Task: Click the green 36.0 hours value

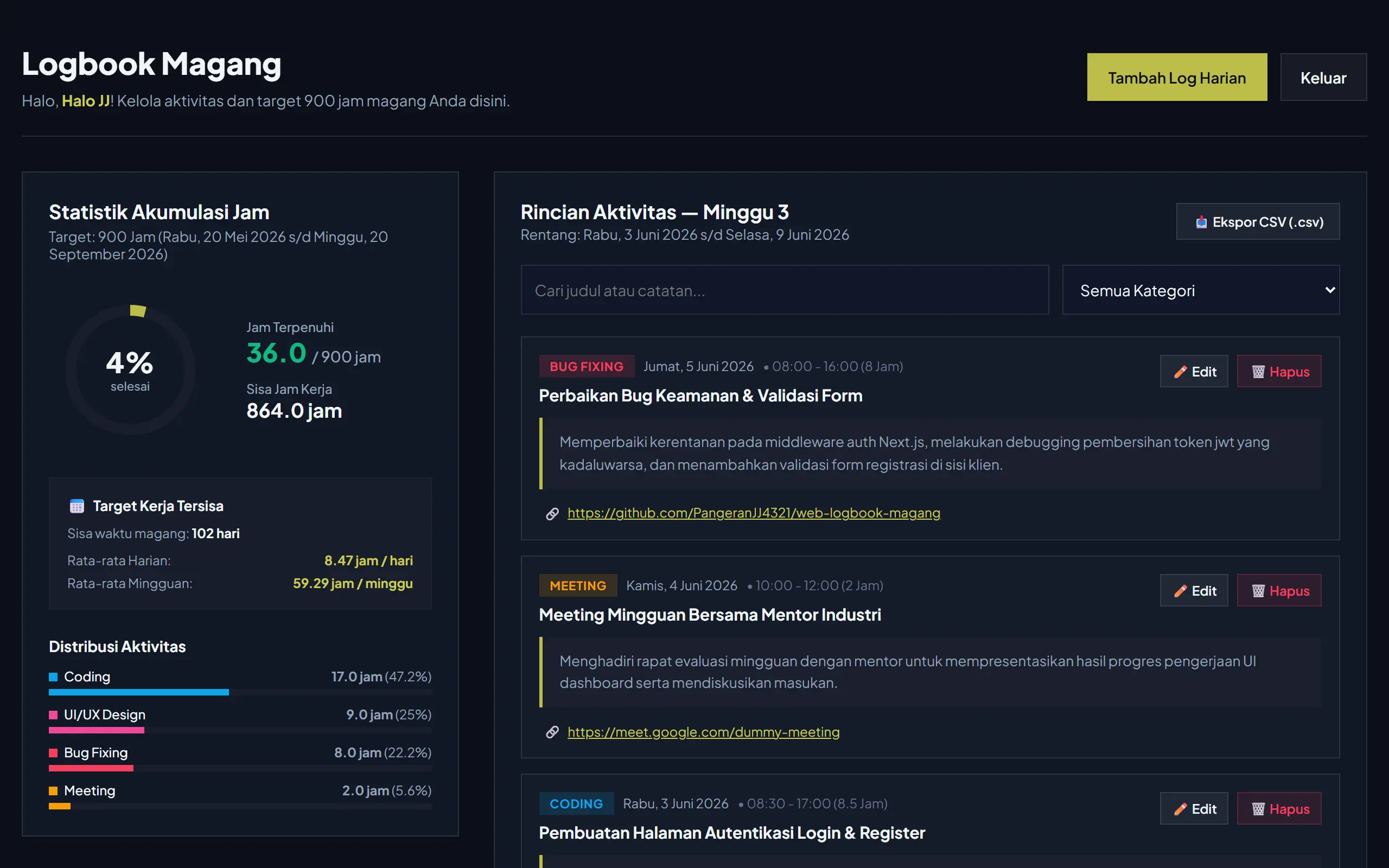Action: pos(276,353)
